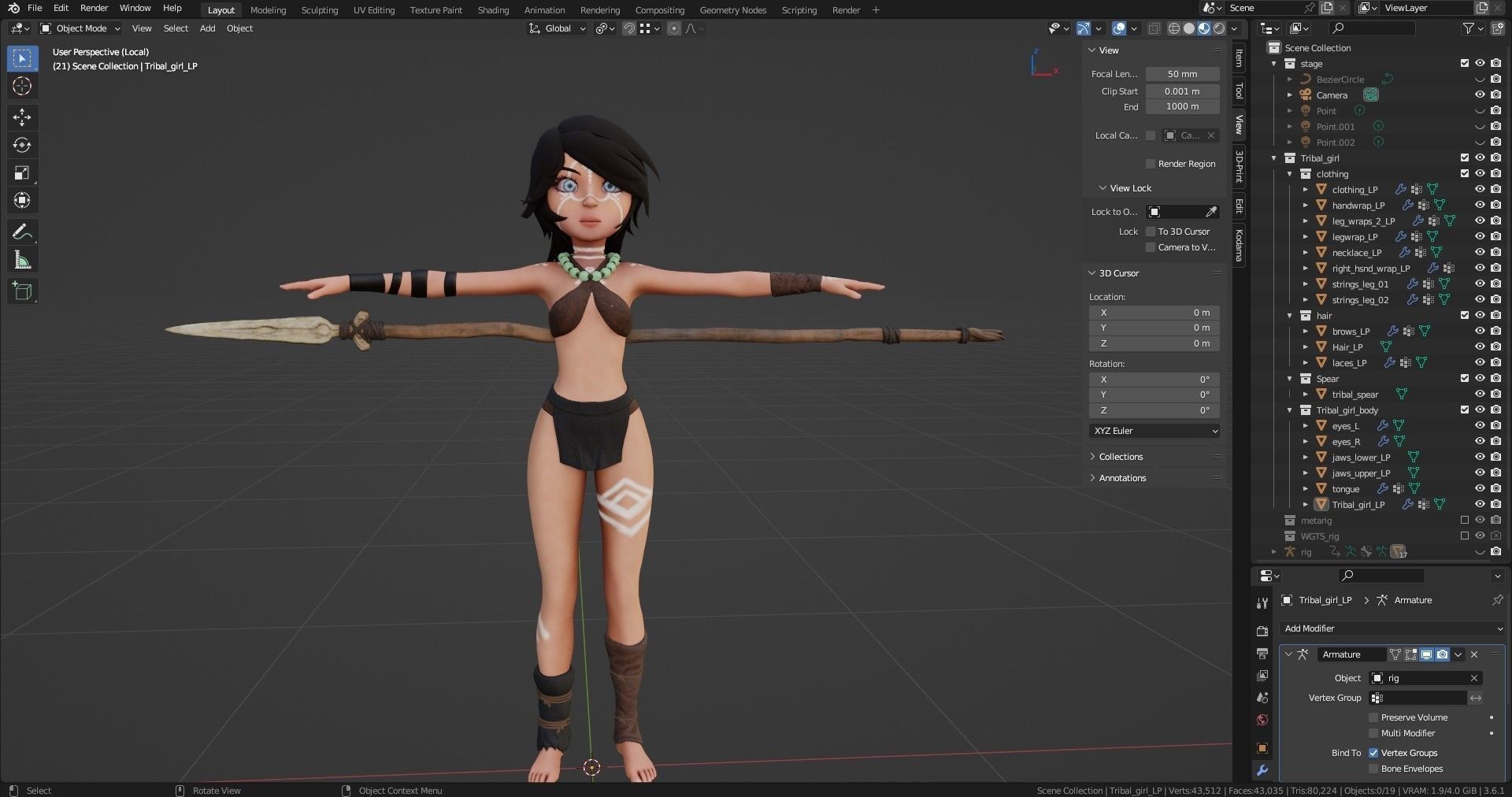
Task: Expand the Annotations panel
Action: (1121, 478)
